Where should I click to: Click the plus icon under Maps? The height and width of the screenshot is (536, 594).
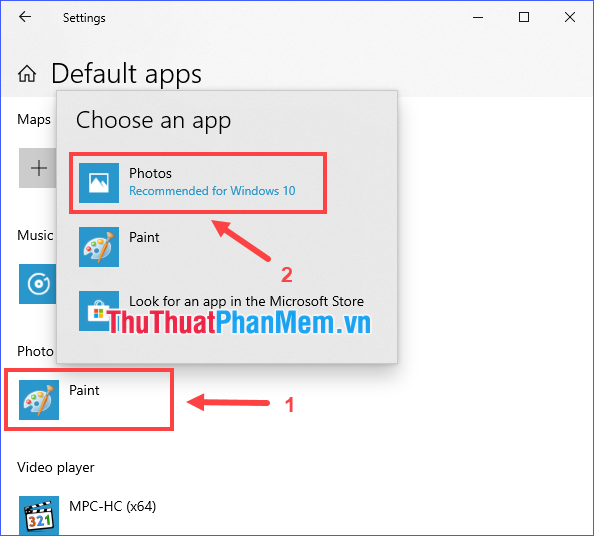[38, 168]
